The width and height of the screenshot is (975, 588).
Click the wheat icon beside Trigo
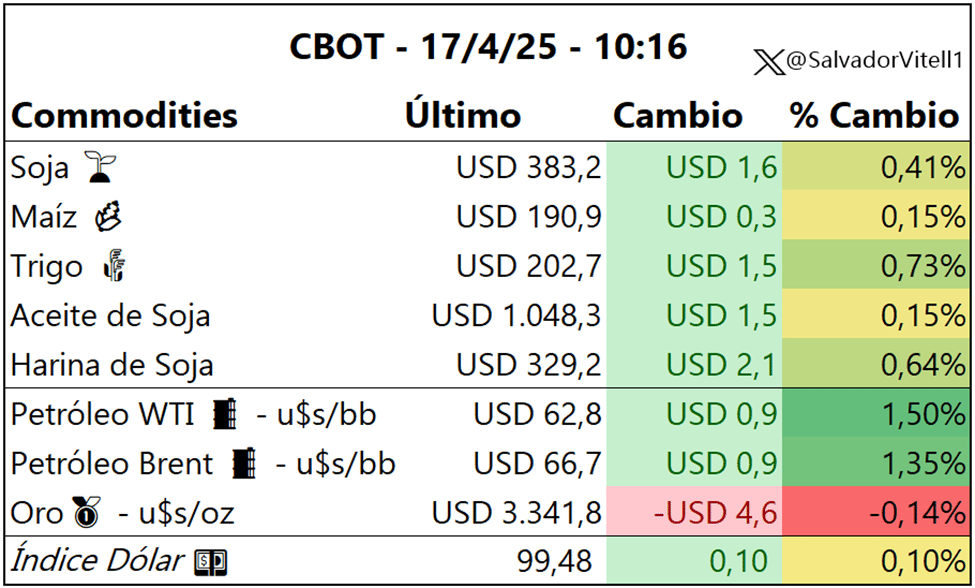click(x=114, y=266)
